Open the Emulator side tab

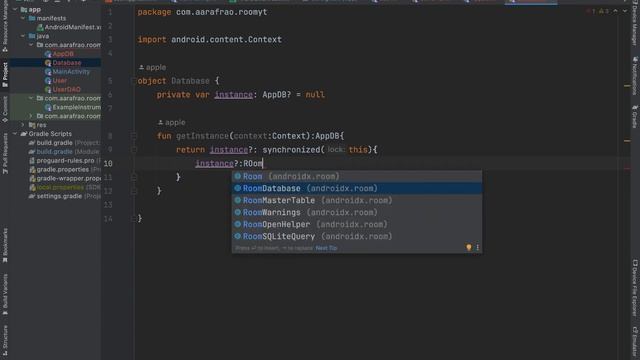(635, 341)
